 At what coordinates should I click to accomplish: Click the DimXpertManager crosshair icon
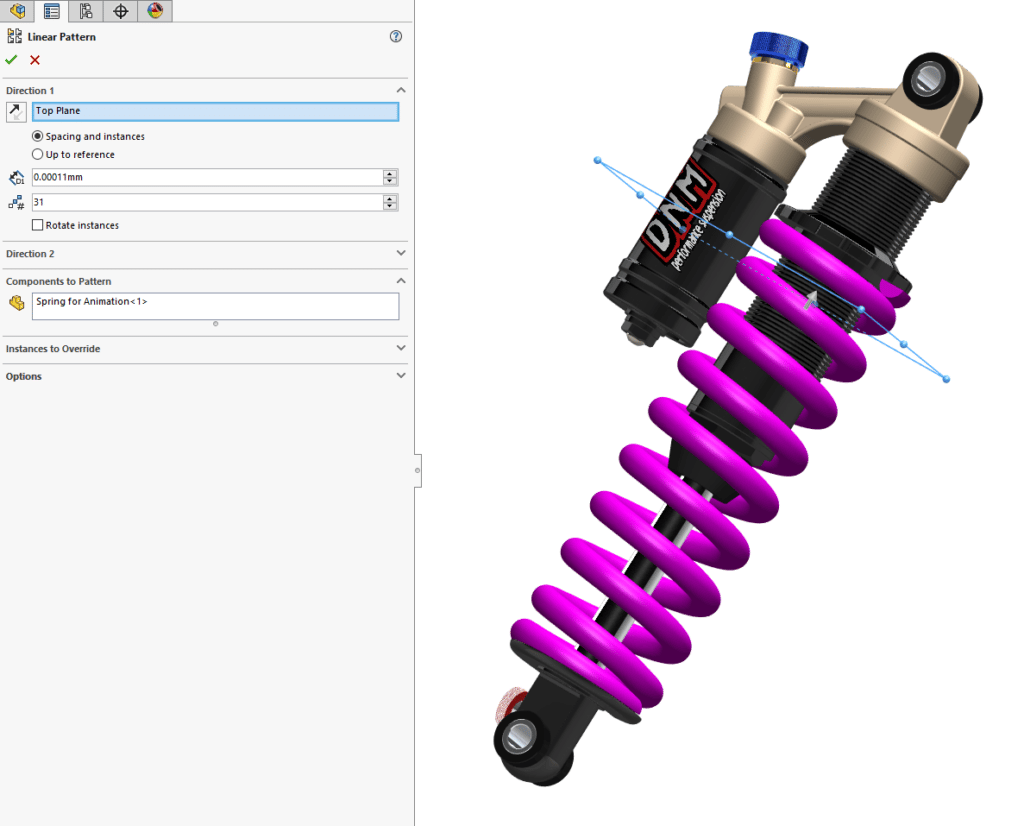pyautogui.click(x=119, y=11)
